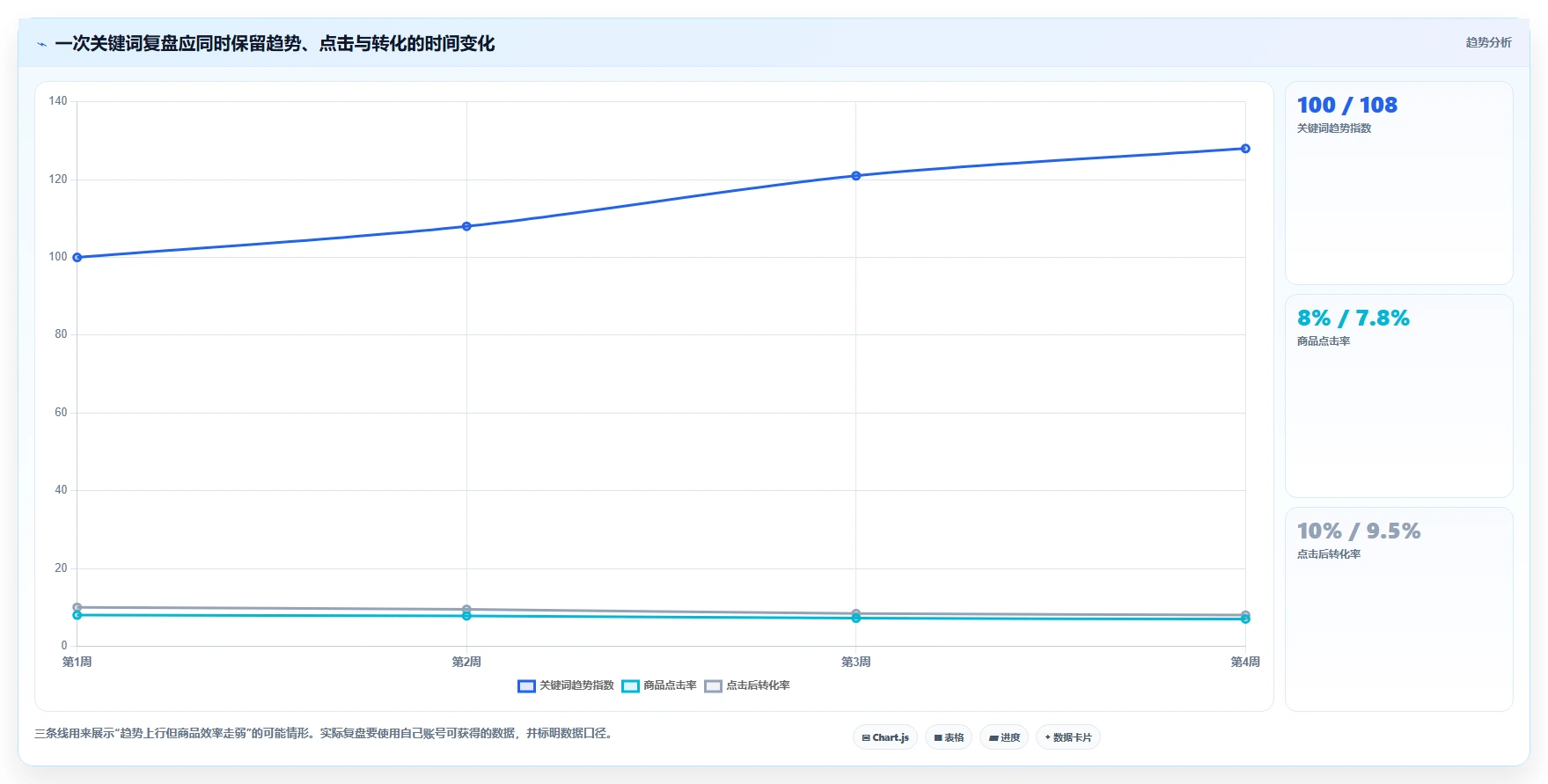
Task: Click the 60 y-axis label
Action: [61, 413]
